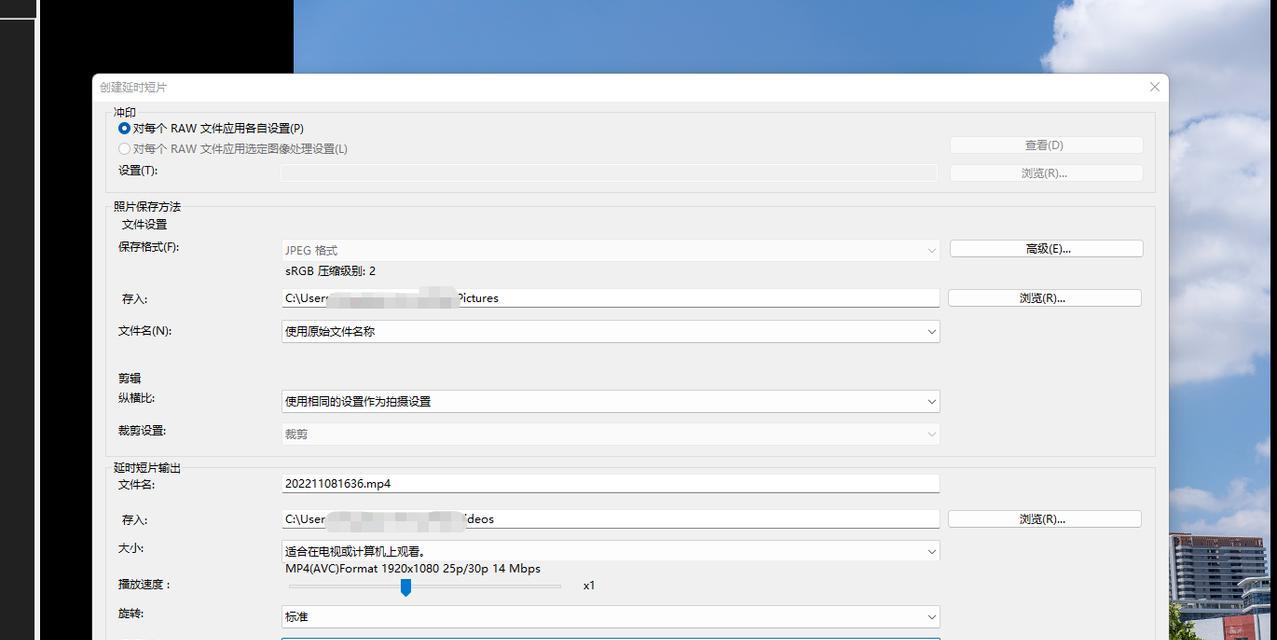The image size is (1277, 640).
Task: Open the 大小 适合在电视或计算机上观看 dropdown
Action: [x=610, y=551]
